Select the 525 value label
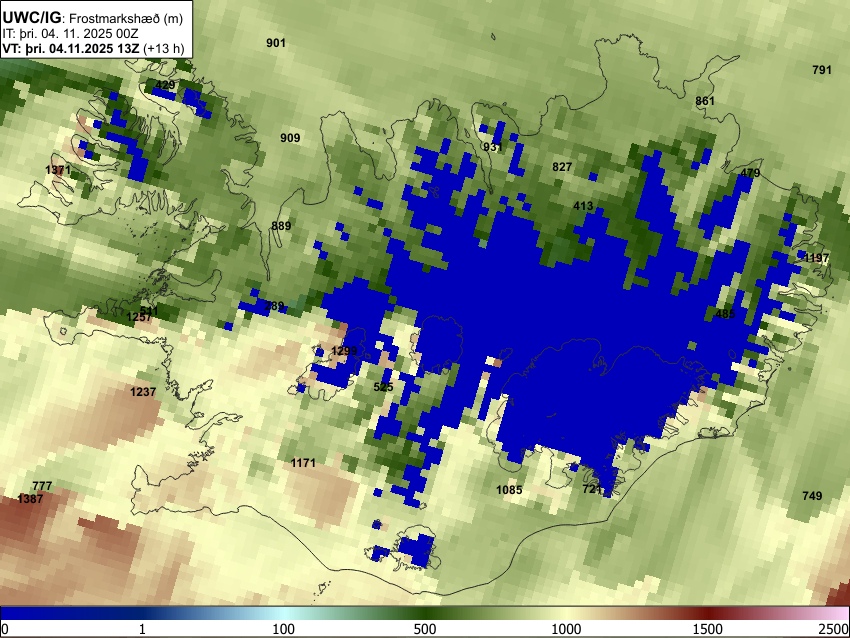850x638 pixels. click(383, 387)
